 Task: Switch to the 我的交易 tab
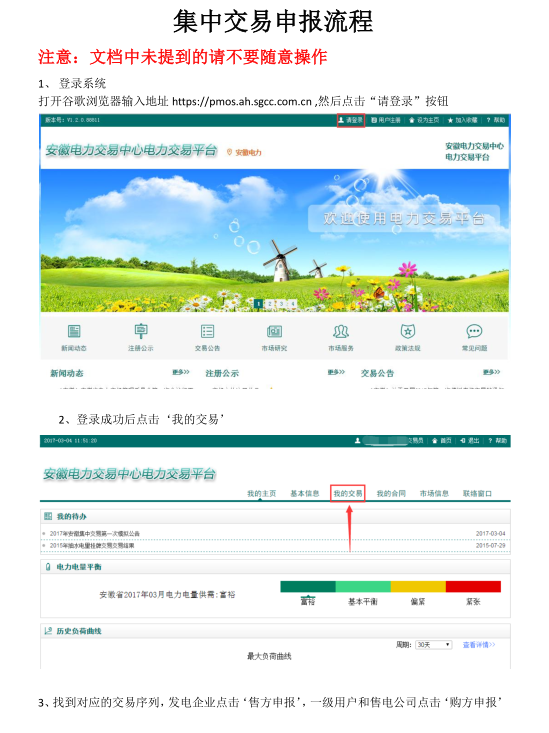347,494
